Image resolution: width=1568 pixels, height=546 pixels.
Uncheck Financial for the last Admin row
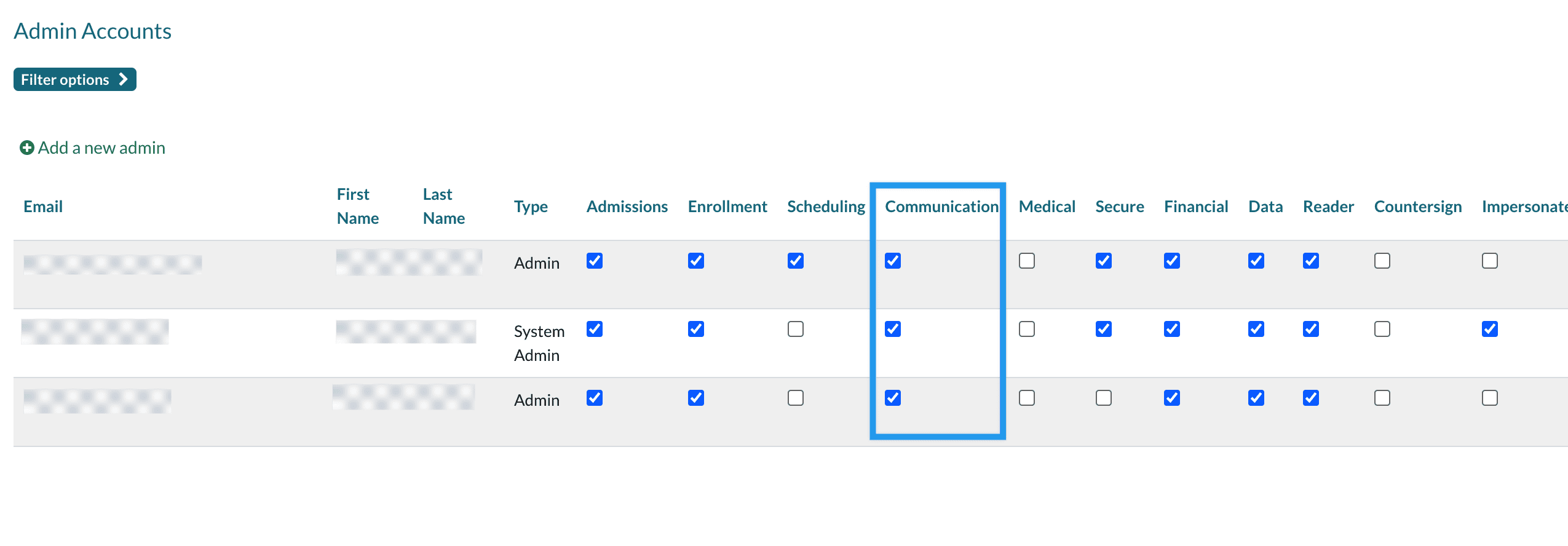click(1171, 398)
